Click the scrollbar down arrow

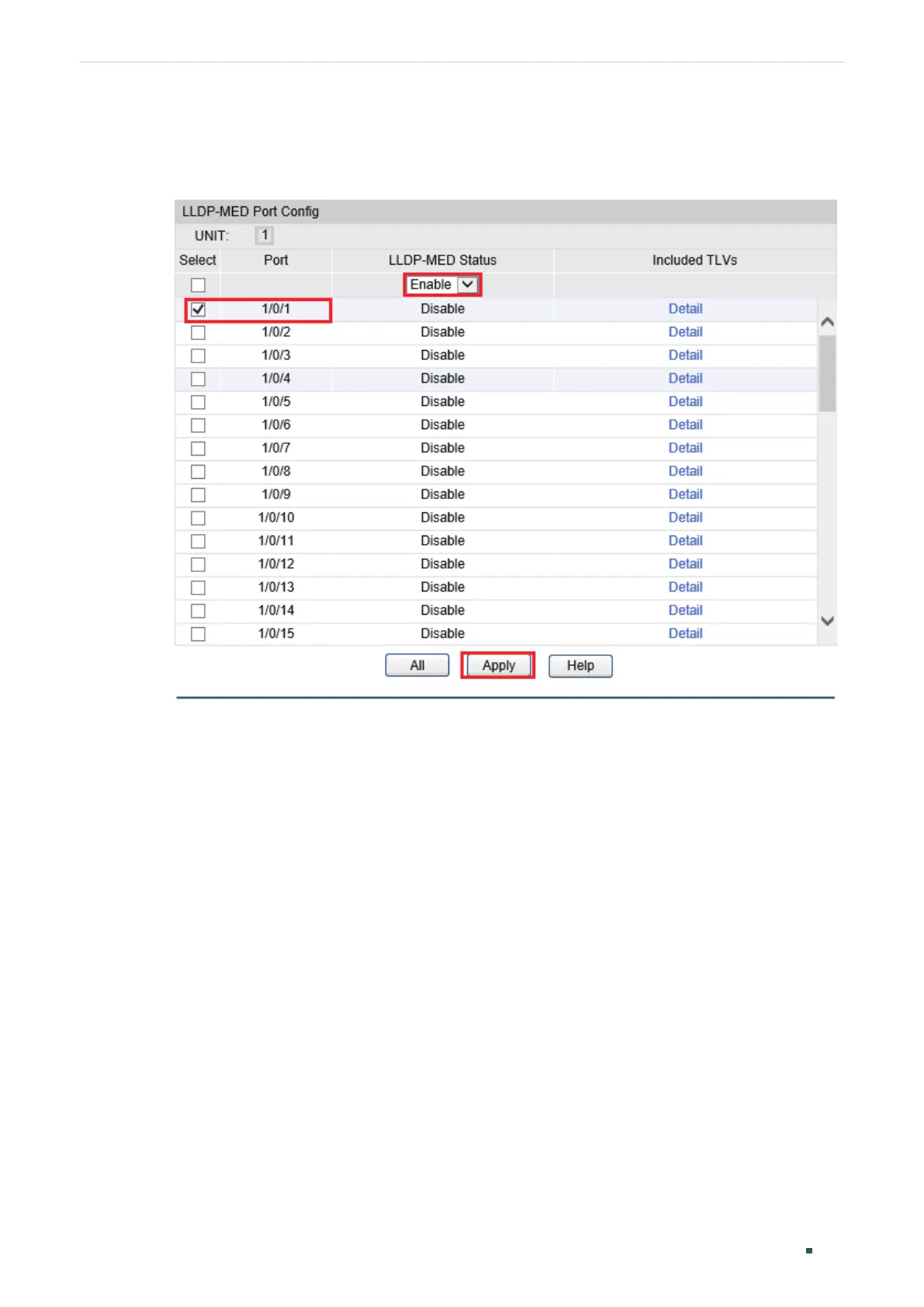[828, 621]
